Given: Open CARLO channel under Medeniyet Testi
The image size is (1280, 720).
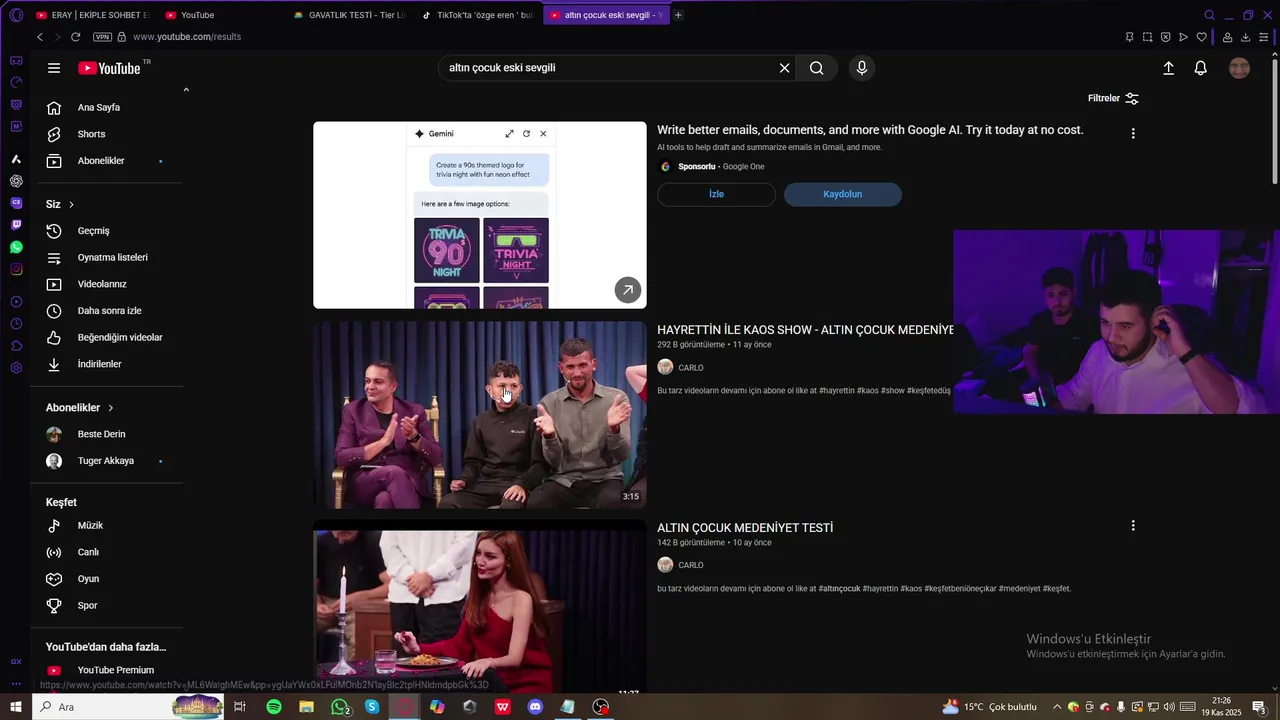Looking at the screenshot, I should coord(691,565).
